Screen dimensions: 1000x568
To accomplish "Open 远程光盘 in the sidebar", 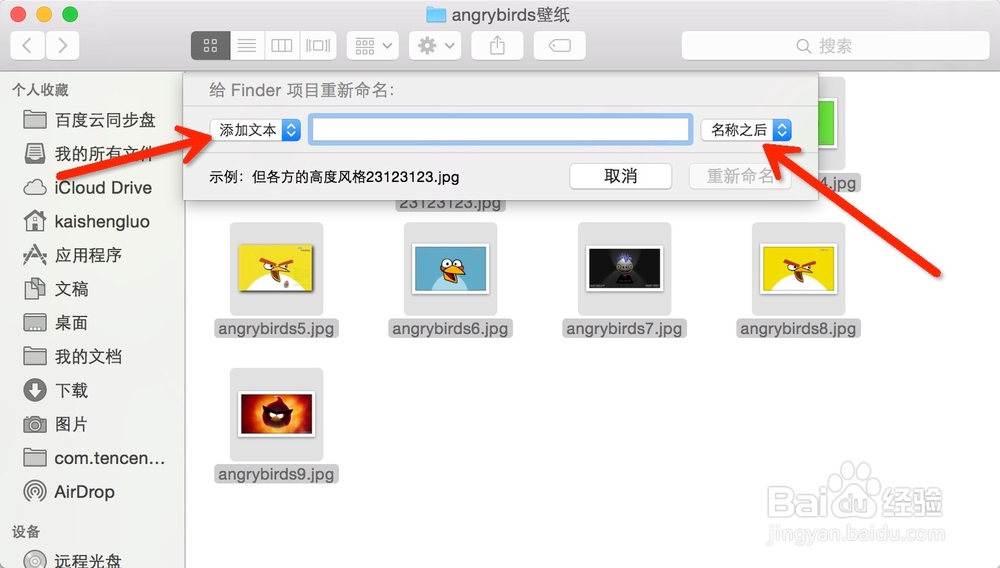I will coord(72,560).
